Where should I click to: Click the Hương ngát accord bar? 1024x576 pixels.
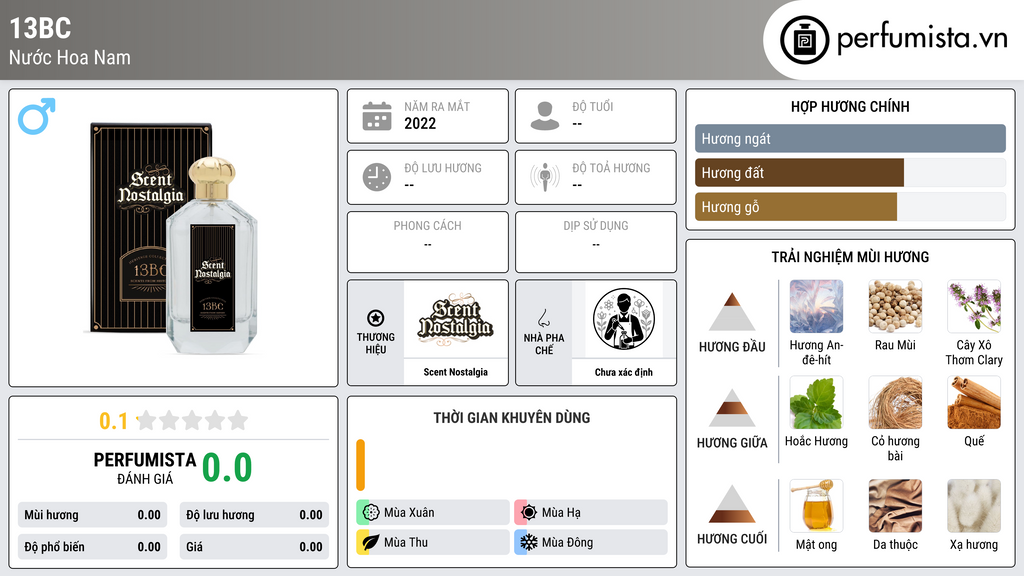click(x=850, y=138)
